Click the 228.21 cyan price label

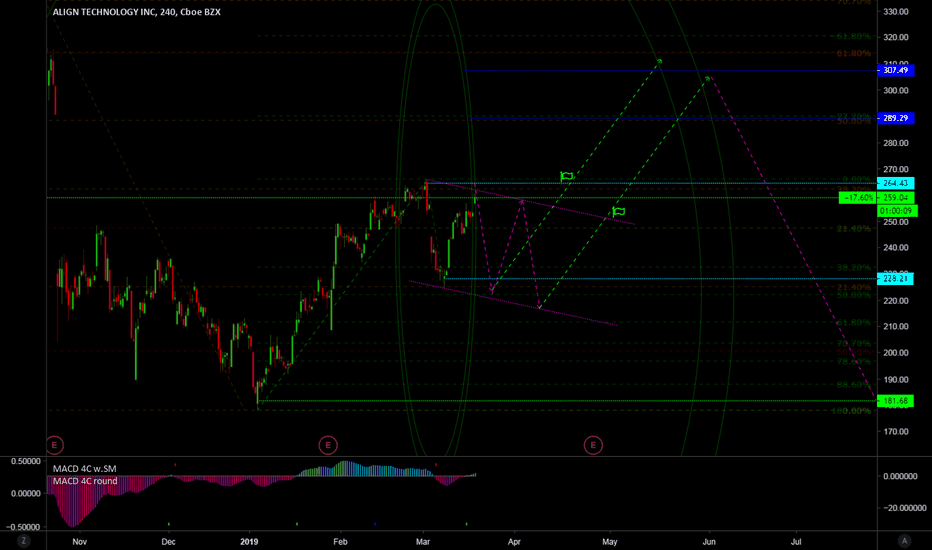pyautogui.click(x=895, y=278)
